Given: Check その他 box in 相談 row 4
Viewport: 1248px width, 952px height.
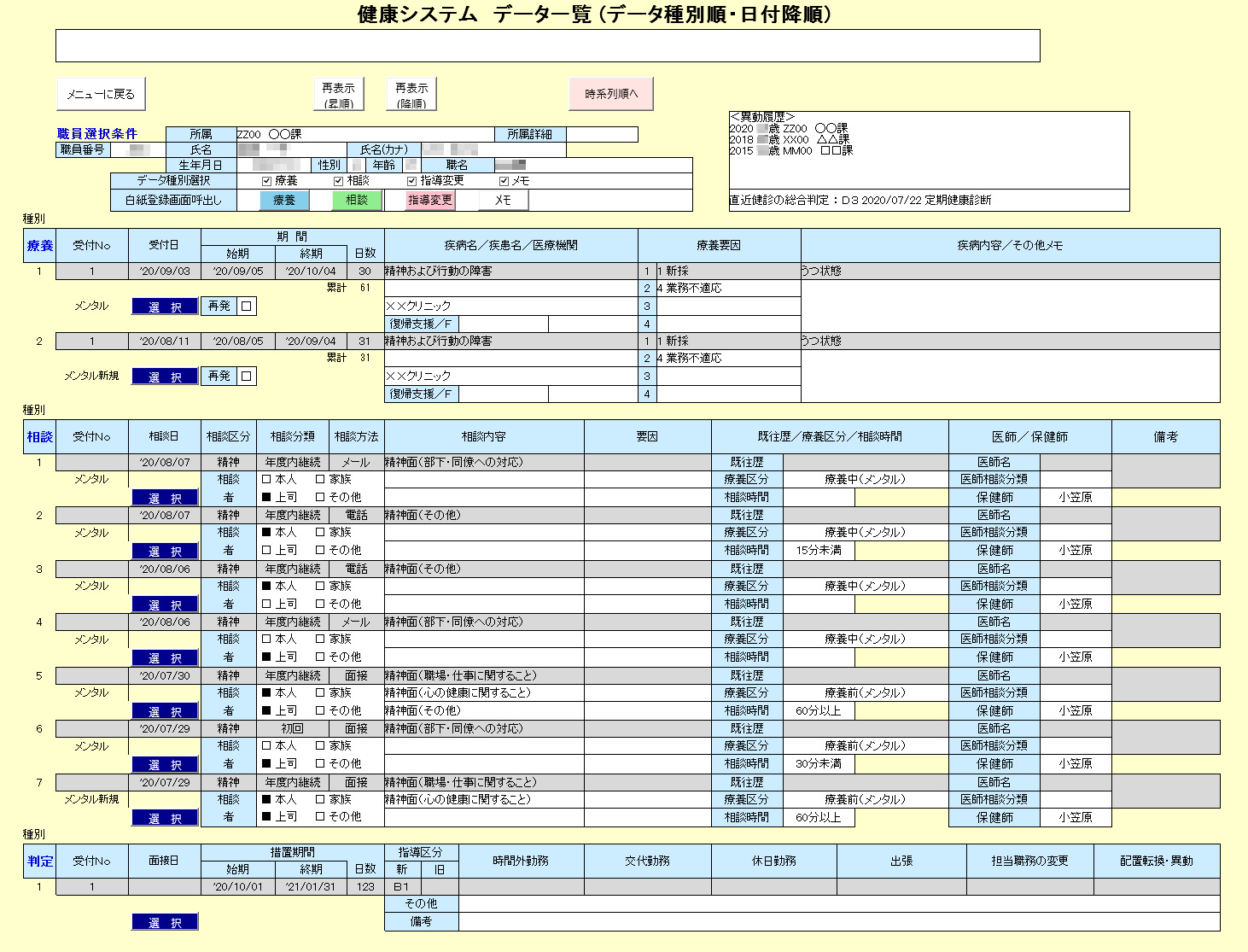Looking at the screenshot, I should [x=320, y=657].
